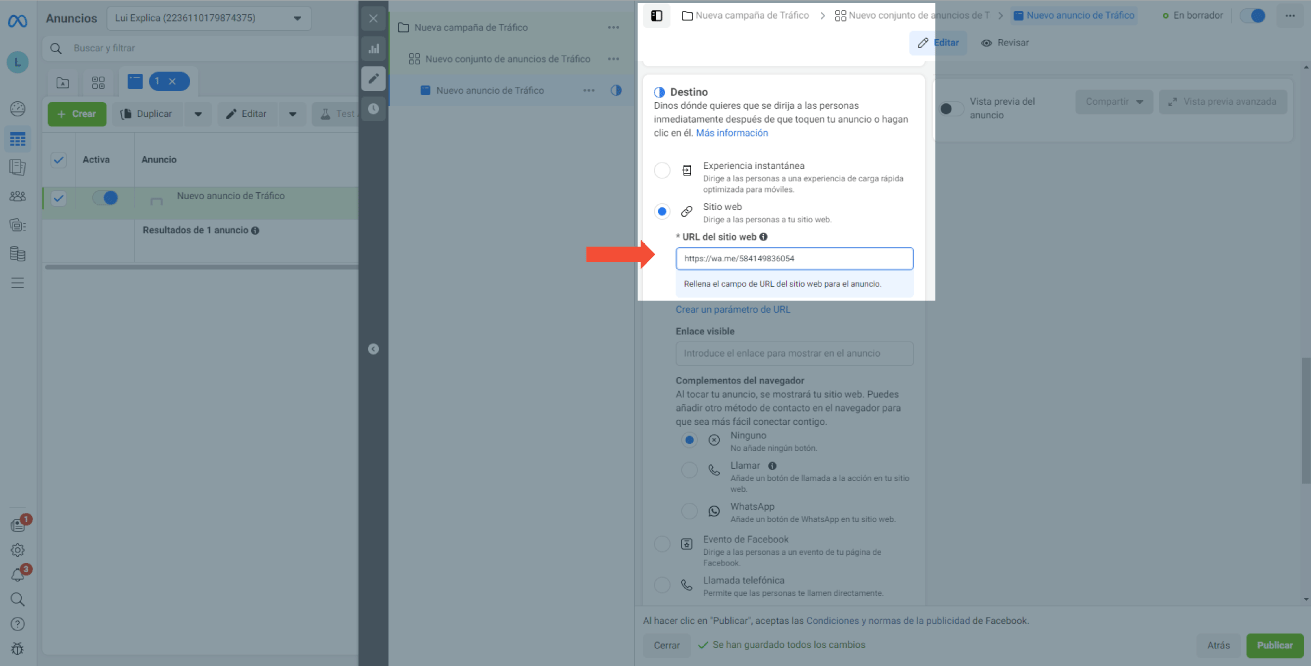Click the Cerrar button
Image resolution: width=1311 pixels, height=666 pixels.
pos(667,645)
